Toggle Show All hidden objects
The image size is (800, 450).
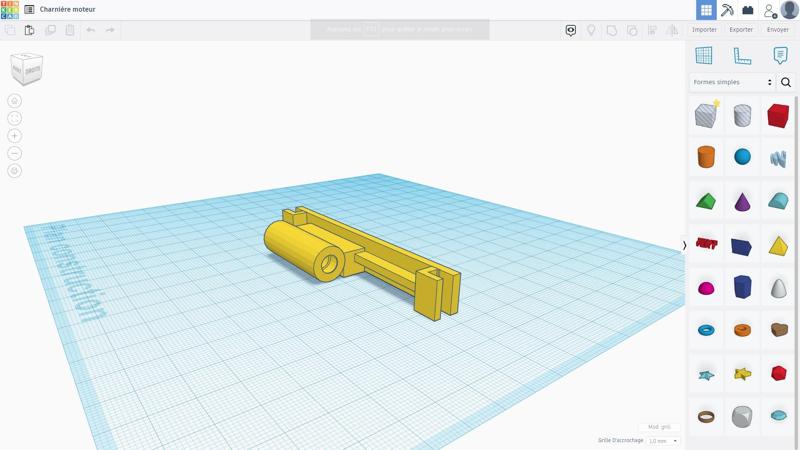click(x=571, y=31)
